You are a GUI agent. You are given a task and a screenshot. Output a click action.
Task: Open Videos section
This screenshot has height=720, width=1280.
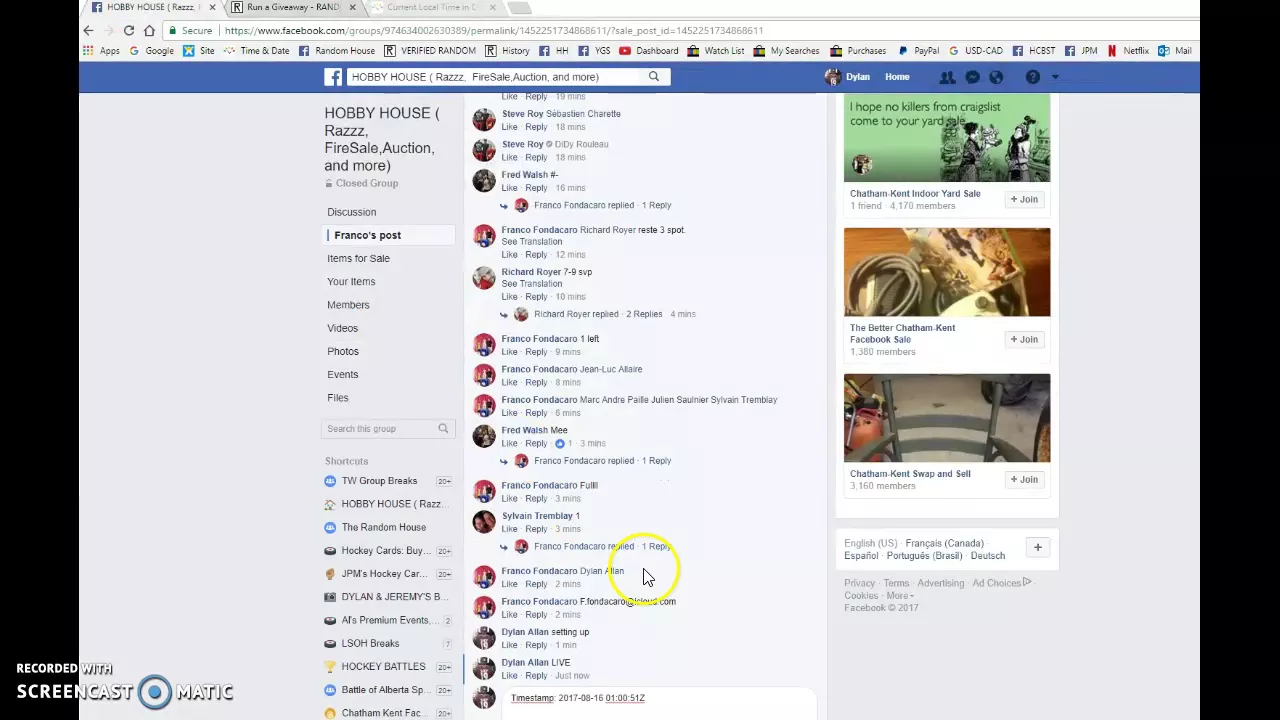coord(342,328)
